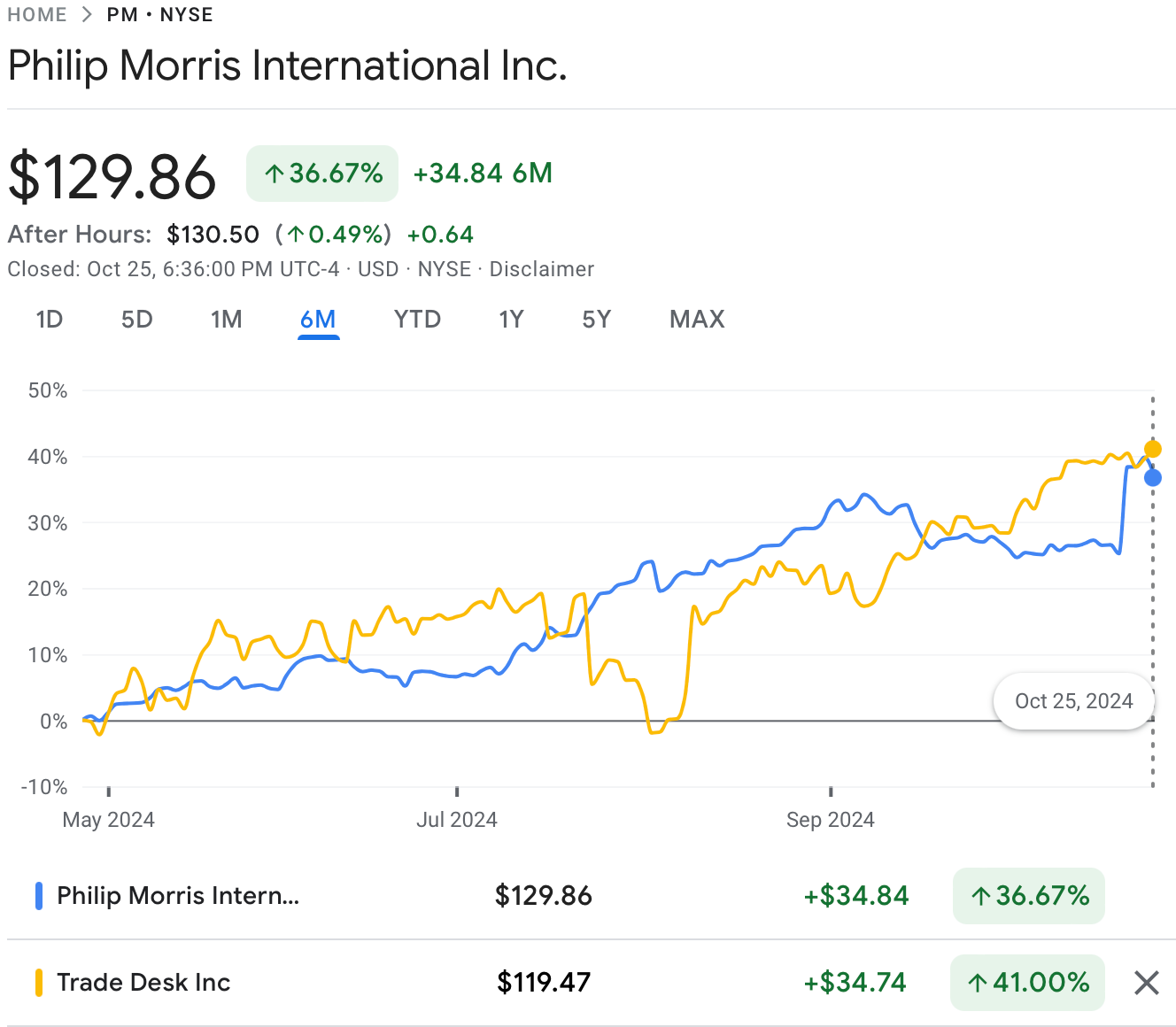Viewport: 1176px width, 1027px height.
Task: Click the 41.00% badge in Trade Desk row
Action: click(1027, 983)
